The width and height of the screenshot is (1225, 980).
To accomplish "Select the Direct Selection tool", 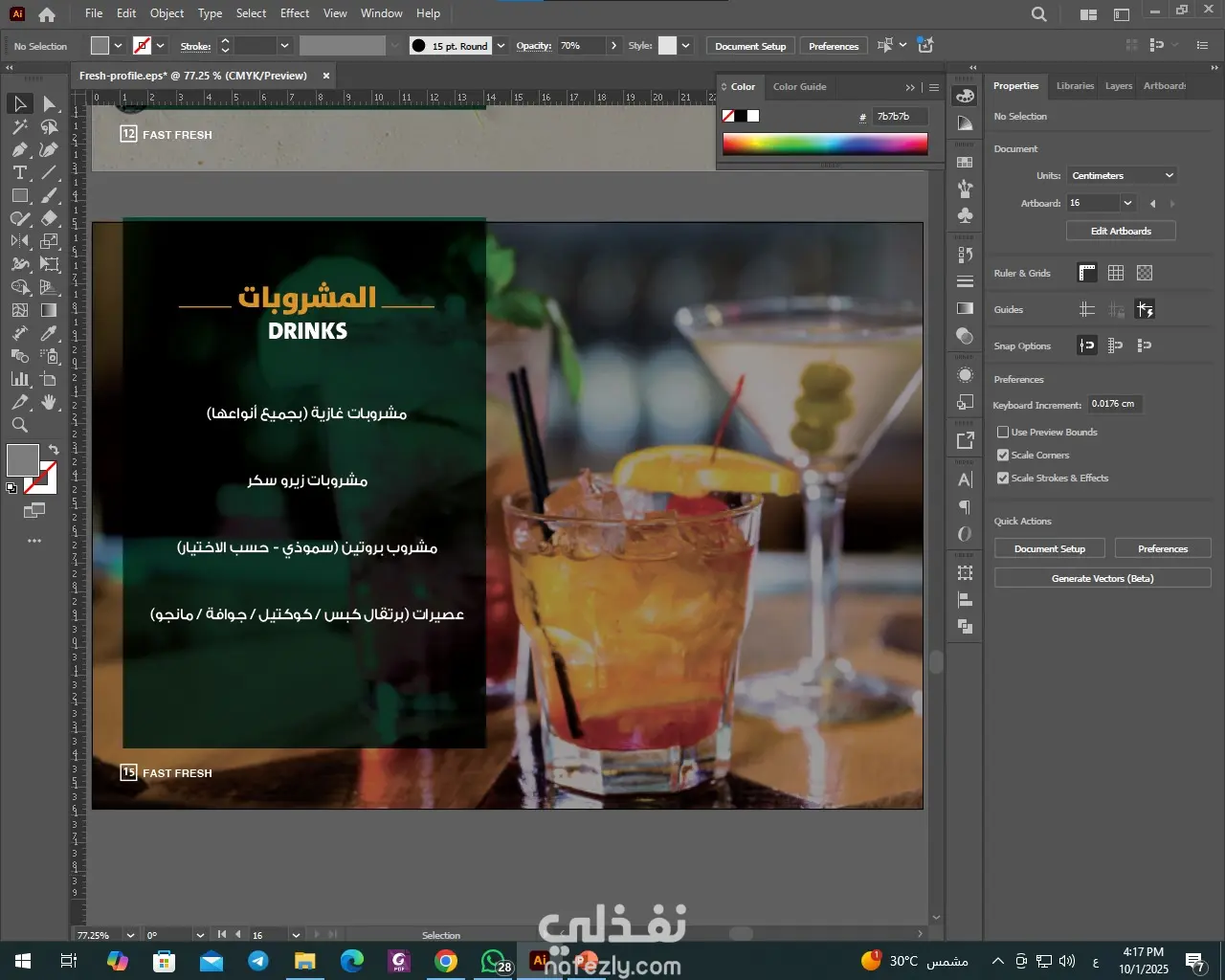I will [x=50, y=103].
